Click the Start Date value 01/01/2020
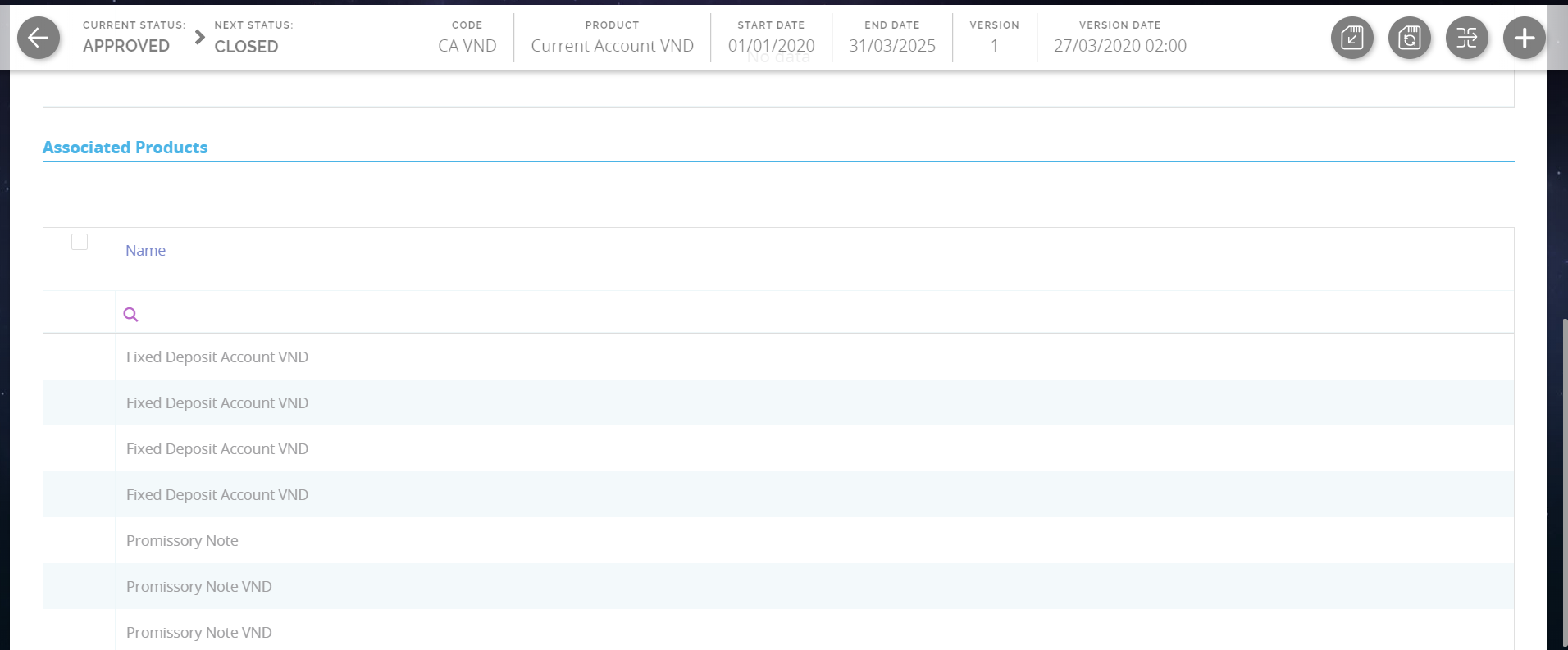Screen dimensions: 1568x650 point(771,46)
